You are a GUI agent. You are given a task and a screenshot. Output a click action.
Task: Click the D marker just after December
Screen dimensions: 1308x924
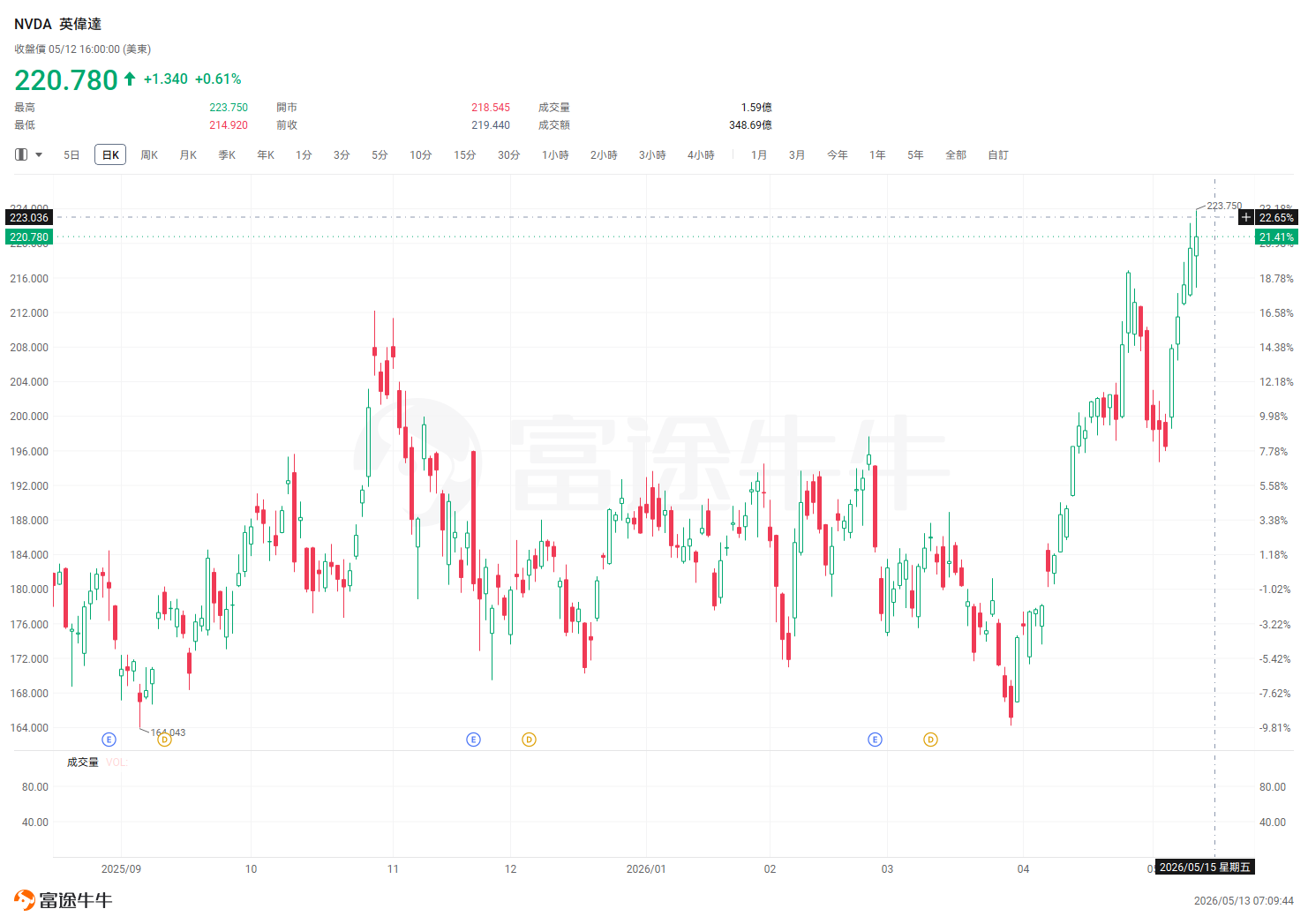[529, 740]
